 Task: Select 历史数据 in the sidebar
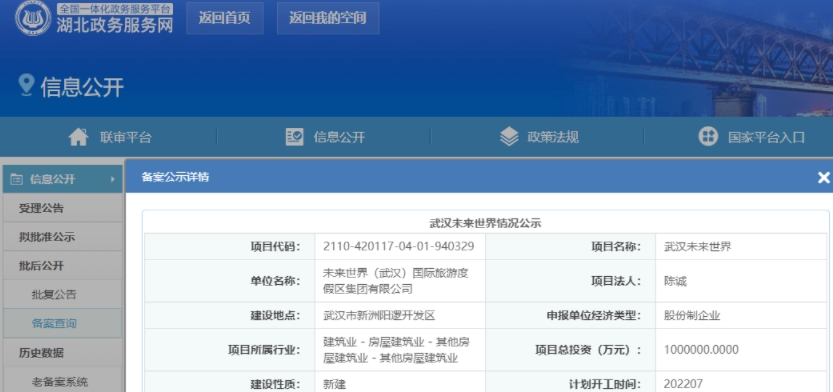click(x=62, y=353)
